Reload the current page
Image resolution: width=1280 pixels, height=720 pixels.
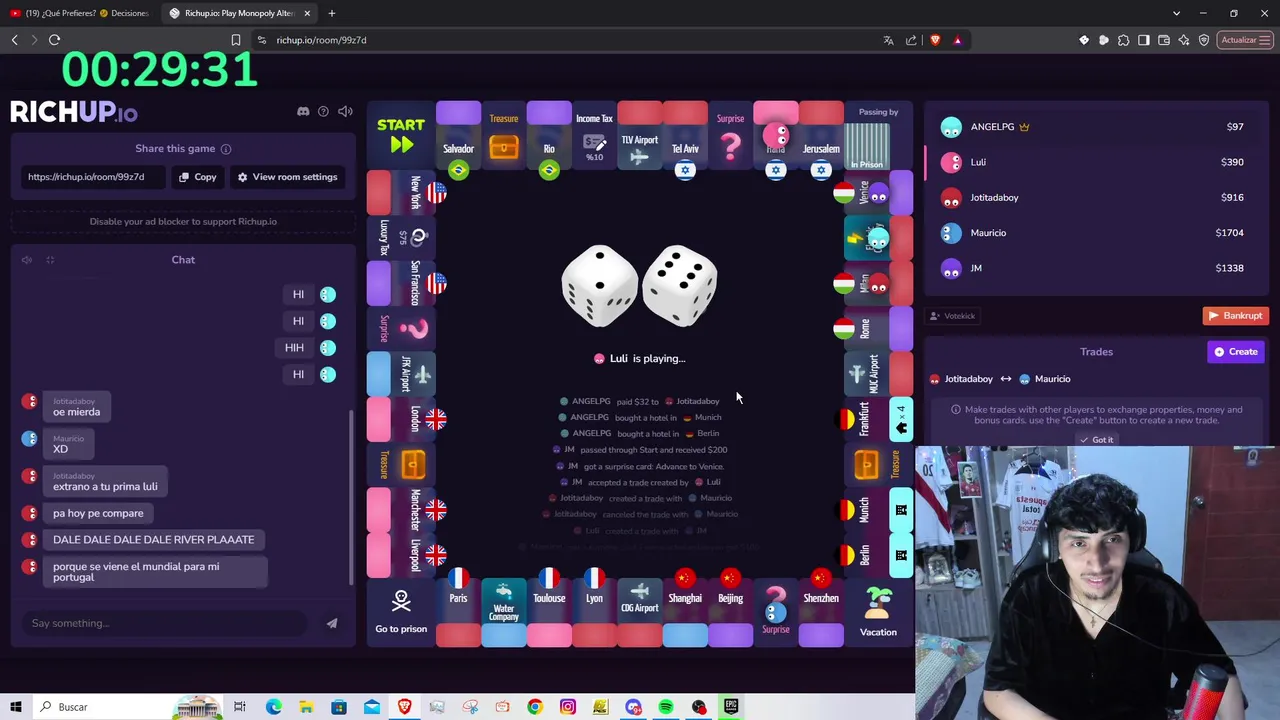point(54,40)
